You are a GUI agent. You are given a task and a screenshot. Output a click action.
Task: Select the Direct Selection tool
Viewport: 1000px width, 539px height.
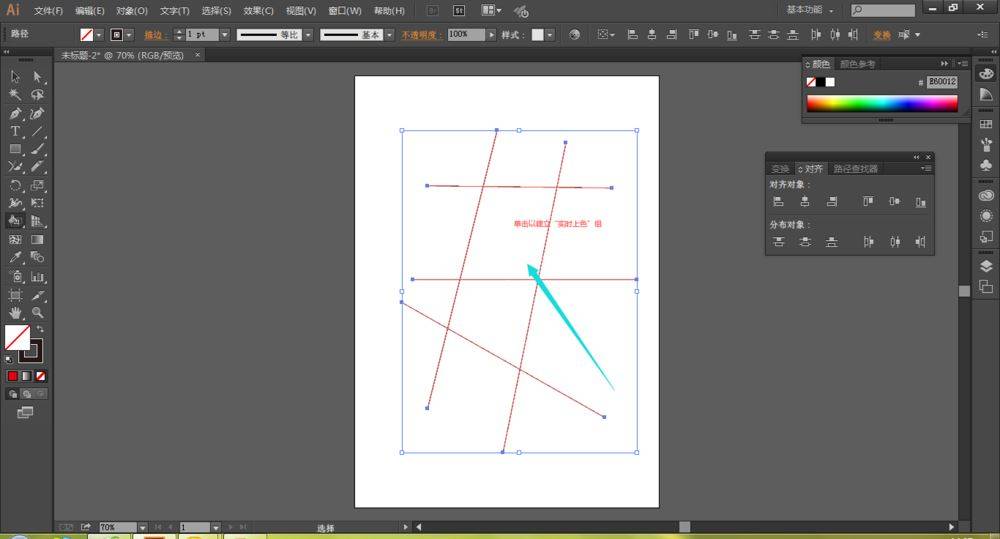[x=37, y=77]
